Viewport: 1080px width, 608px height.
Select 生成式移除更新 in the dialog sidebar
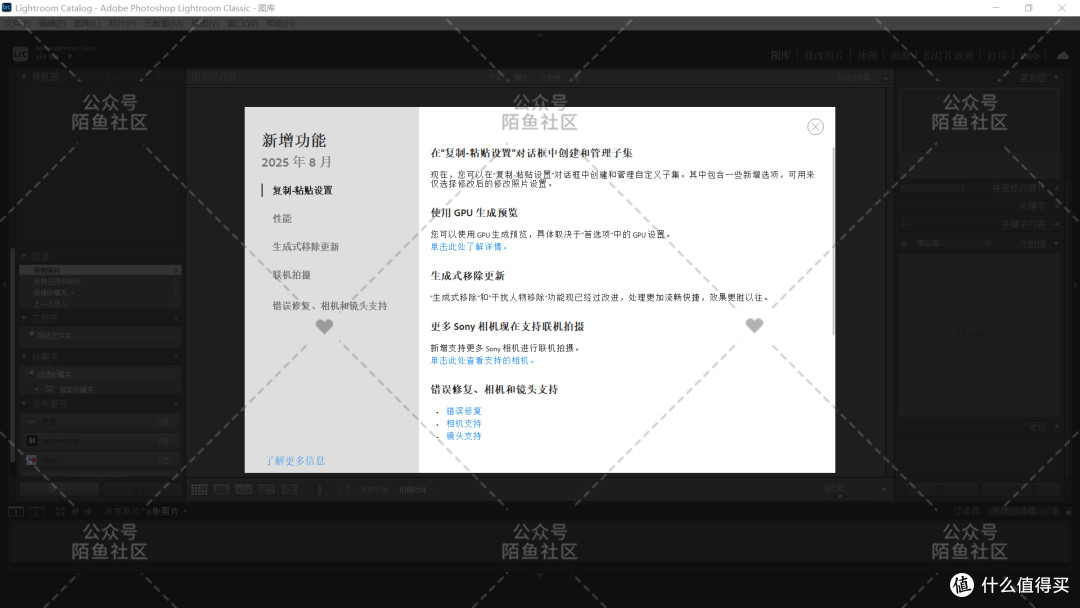[x=305, y=247]
